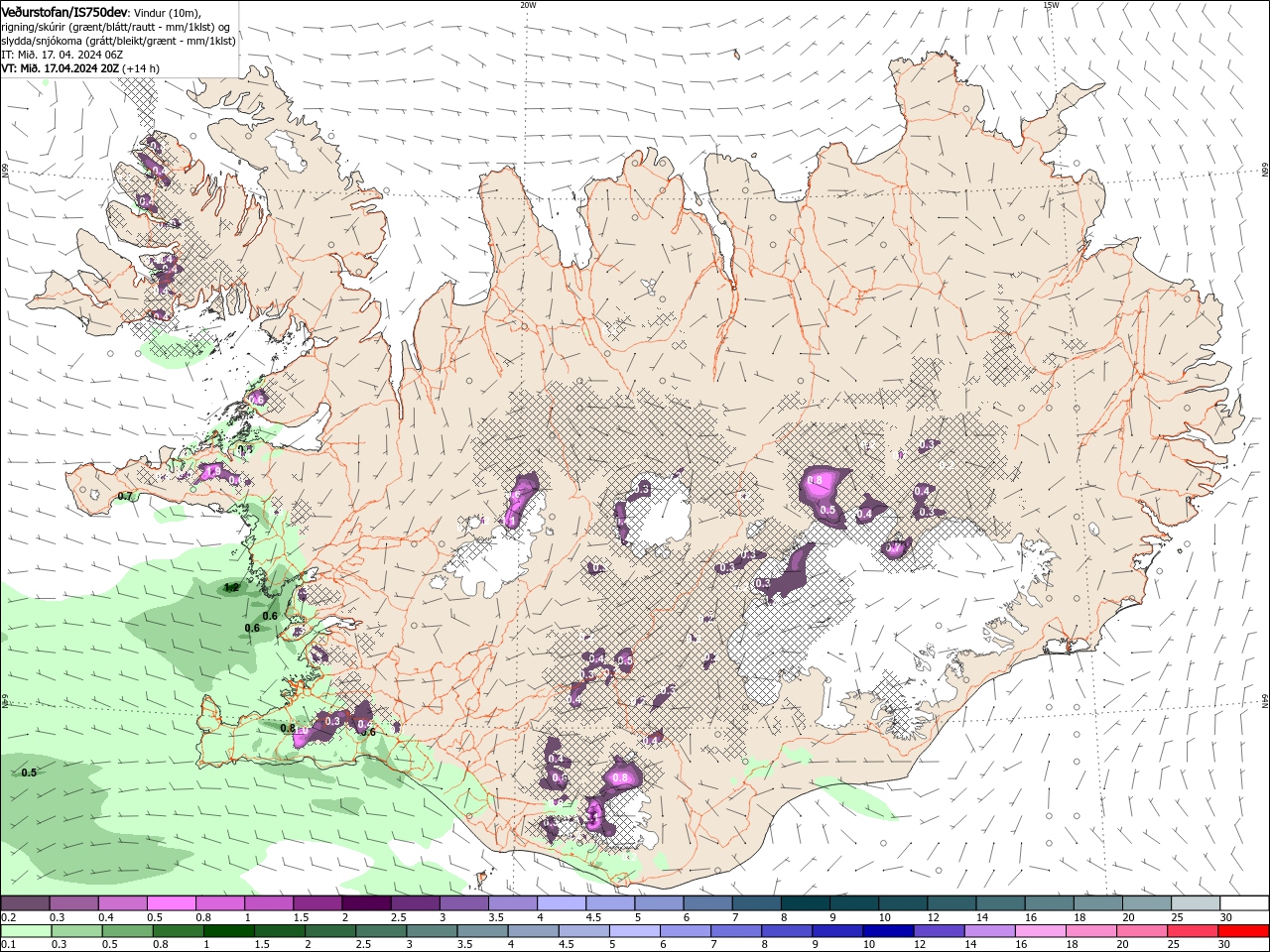Viewport: 1270px width, 952px height.
Task: Click the 'VT: Mið. 17.04.2024 20Z (+14 h)' line
Action: click(80, 68)
